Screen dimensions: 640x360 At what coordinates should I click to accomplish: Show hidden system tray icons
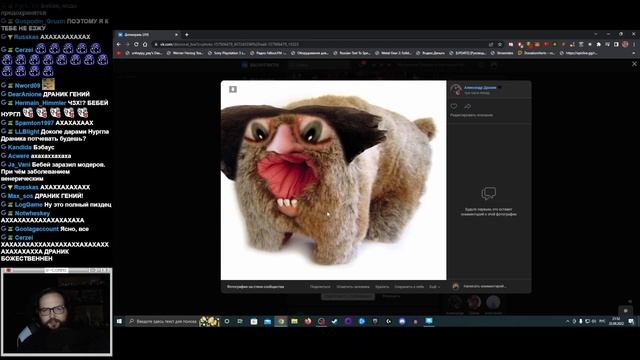pyautogui.click(x=567, y=322)
